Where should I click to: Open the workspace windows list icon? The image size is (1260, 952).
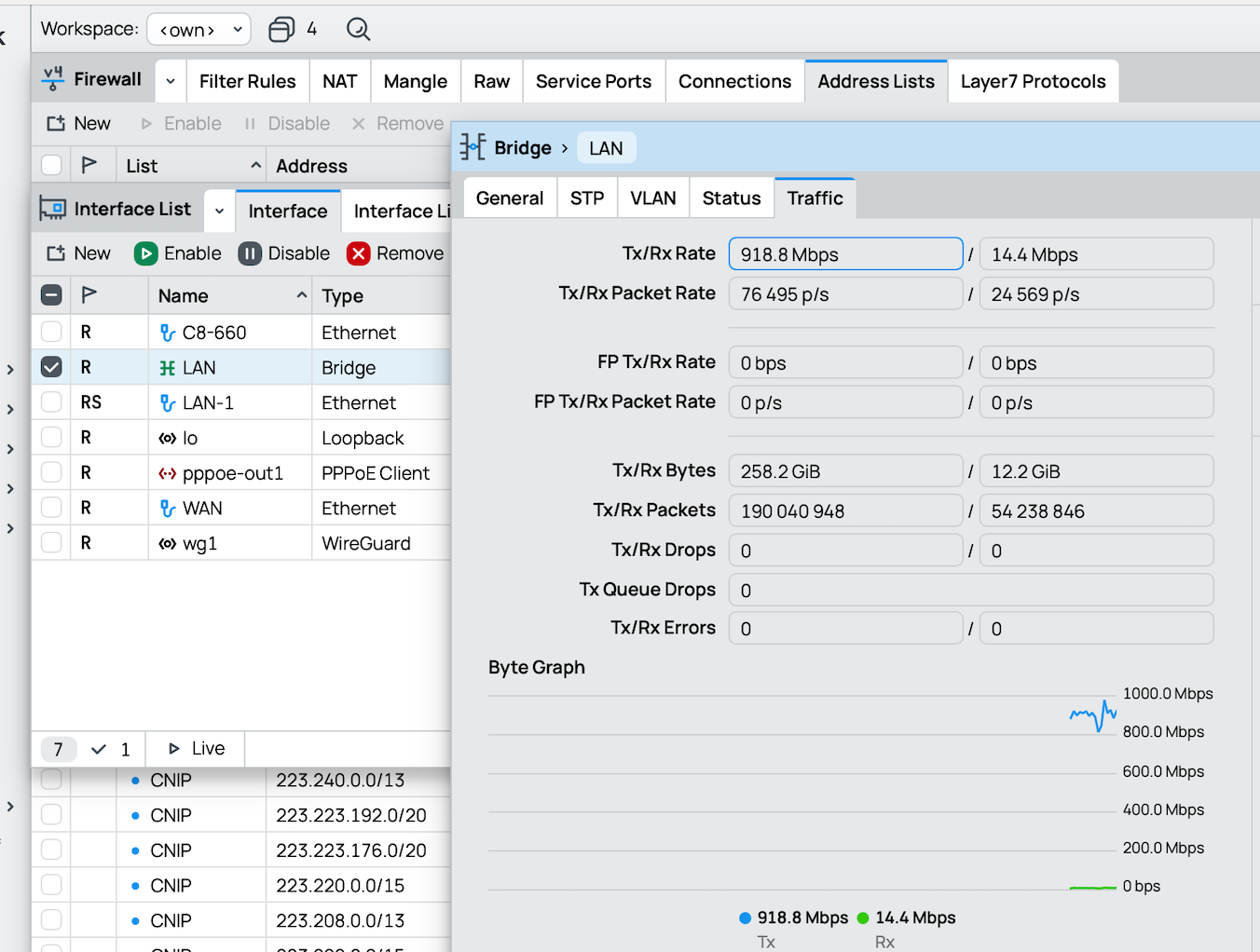(281, 30)
